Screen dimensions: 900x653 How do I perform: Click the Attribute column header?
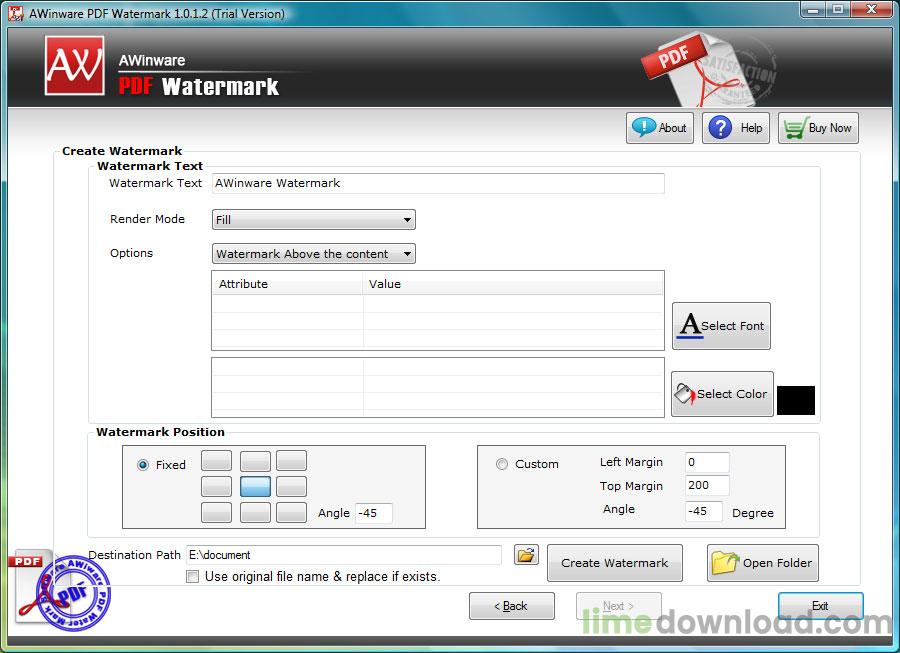coord(287,283)
